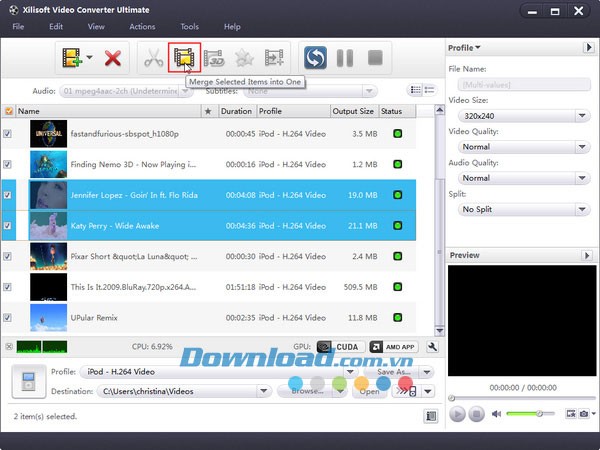Screen dimensions: 600x450
Task: Uncheck the This Is It.2009 item
Action: pos(7,287)
